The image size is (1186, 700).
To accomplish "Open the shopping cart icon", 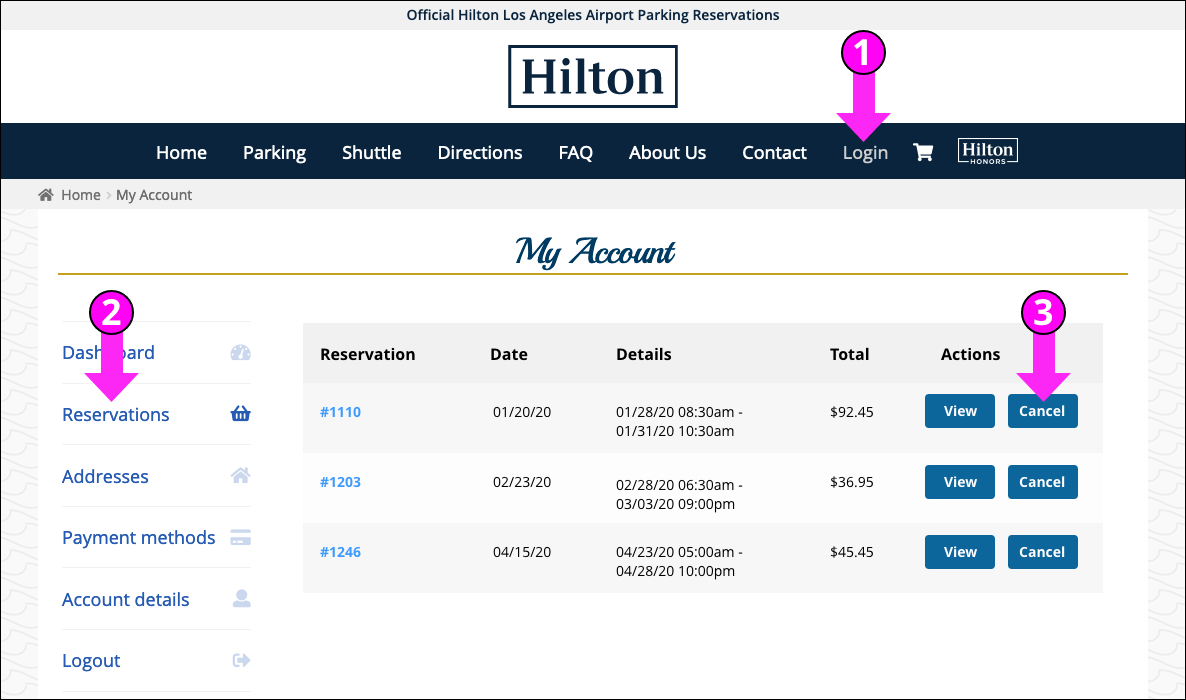I will click(923, 152).
